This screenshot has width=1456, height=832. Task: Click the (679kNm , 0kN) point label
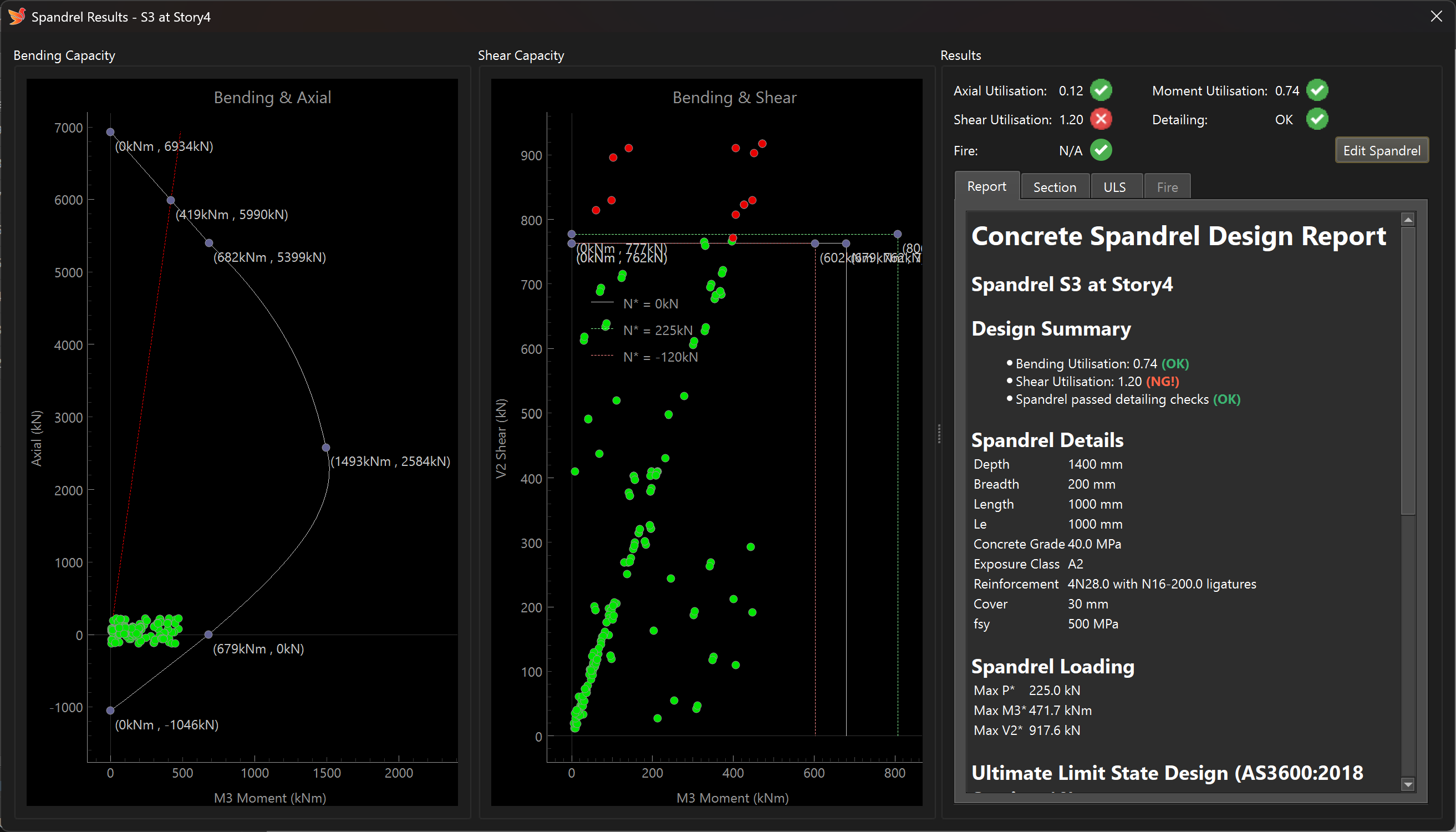[x=258, y=648]
